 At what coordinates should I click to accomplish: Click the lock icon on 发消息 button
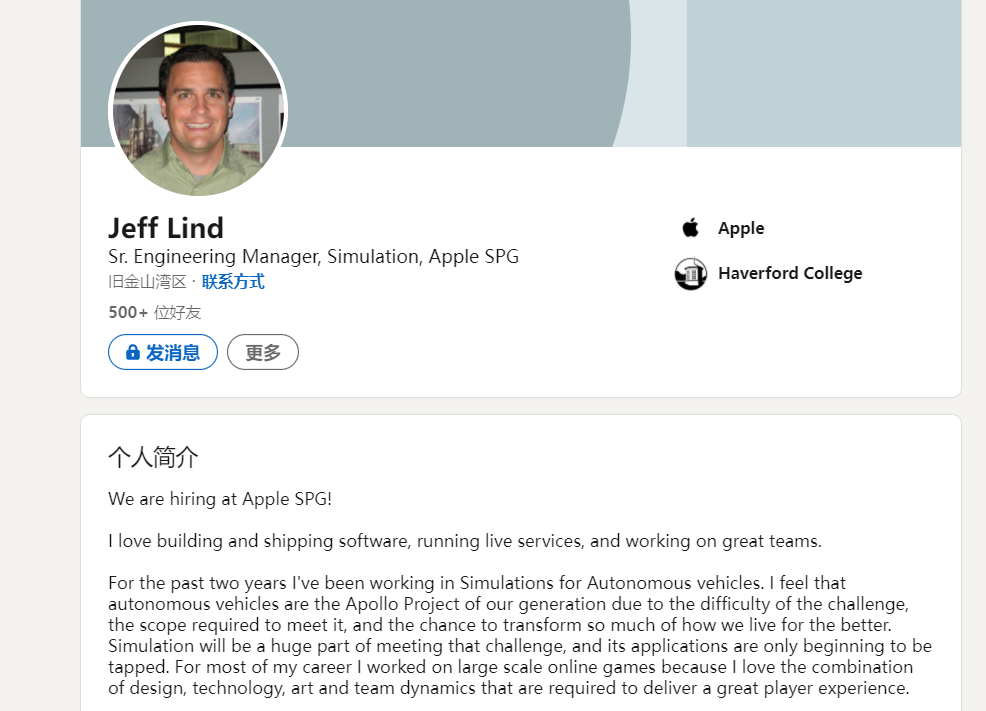tap(132, 352)
